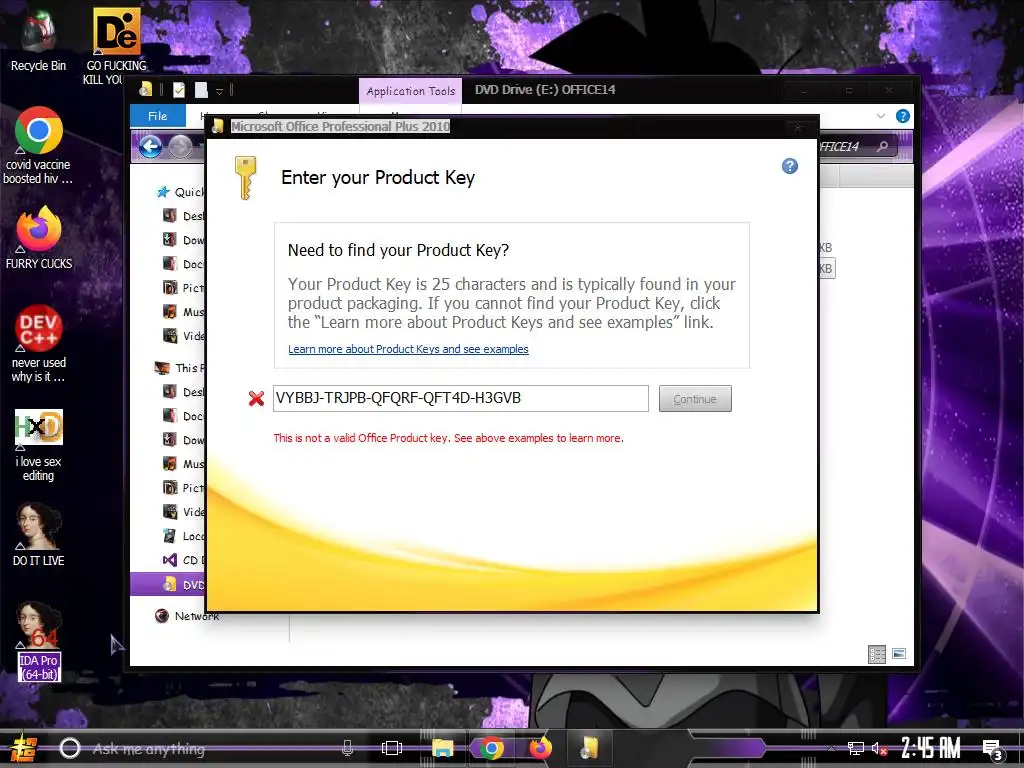This screenshot has width=1024, height=768.
Task: Select This PC in Explorer's sidebar
Action: [x=180, y=368]
